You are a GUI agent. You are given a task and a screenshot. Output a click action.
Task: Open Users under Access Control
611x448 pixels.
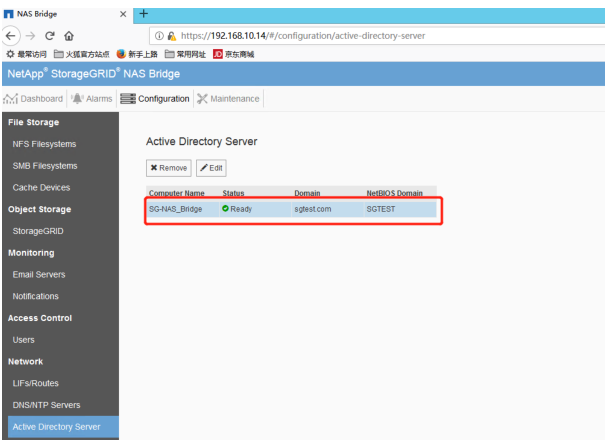coord(23,340)
